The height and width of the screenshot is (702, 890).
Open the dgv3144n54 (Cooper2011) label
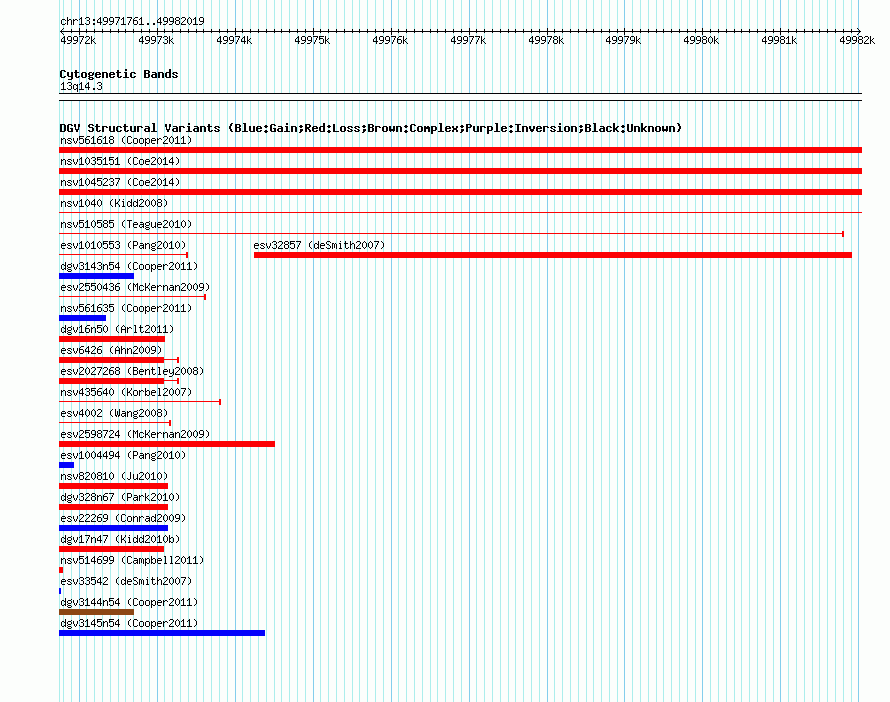point(129,602)
